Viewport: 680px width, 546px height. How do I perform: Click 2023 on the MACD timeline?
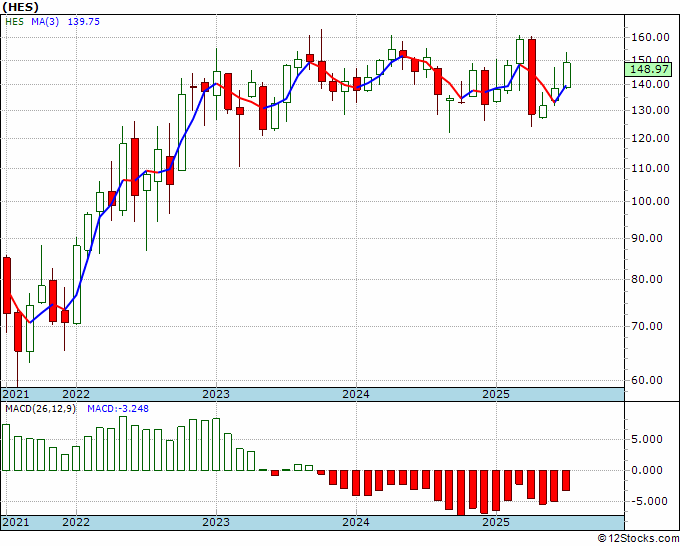(216, 522)
